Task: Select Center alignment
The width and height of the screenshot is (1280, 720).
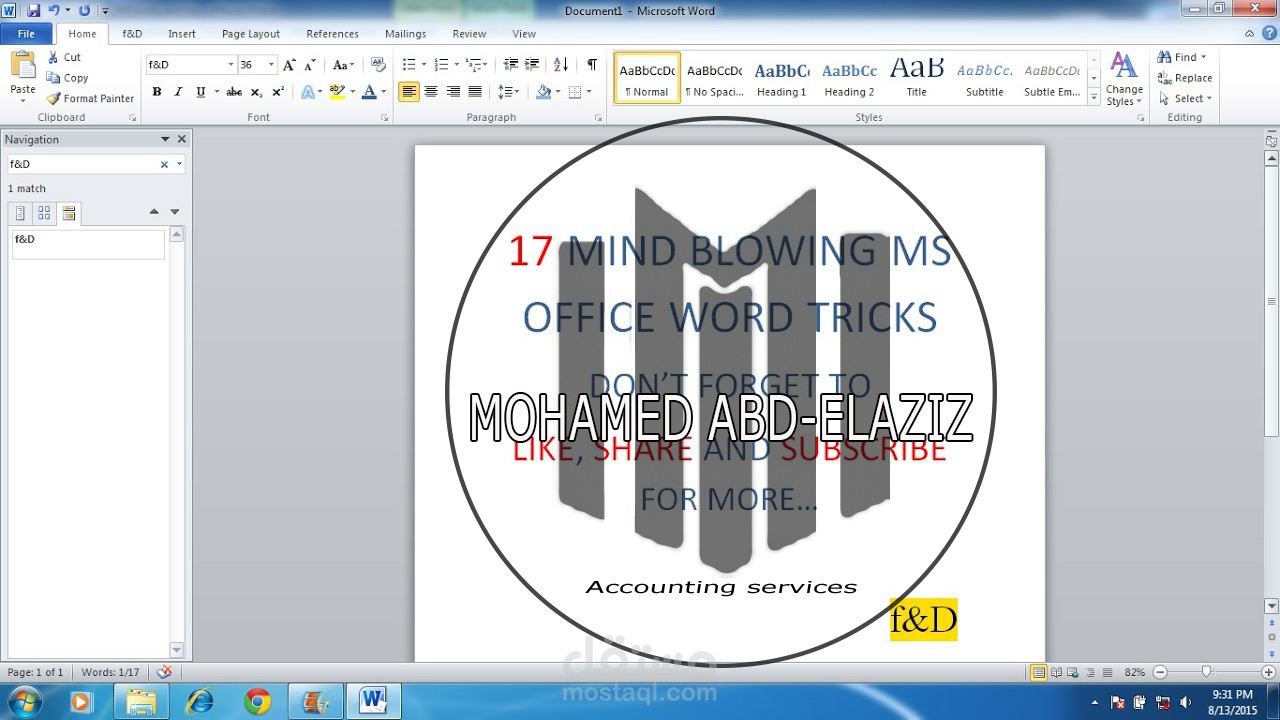Action: (x=431, y=92)
